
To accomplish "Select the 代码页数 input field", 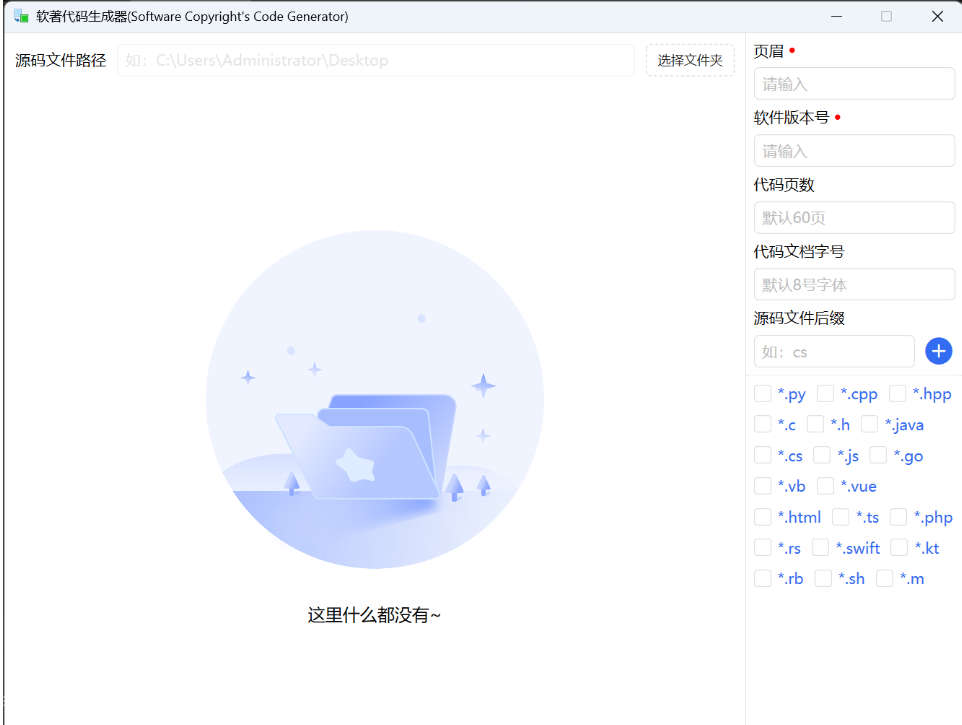I will (854, 218).
